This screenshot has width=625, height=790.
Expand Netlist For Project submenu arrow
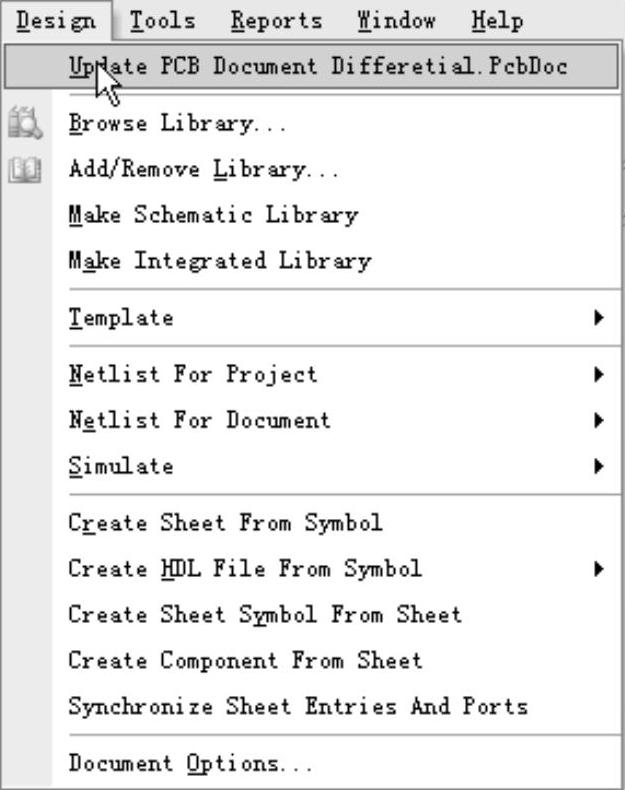[x=598, y=375]
